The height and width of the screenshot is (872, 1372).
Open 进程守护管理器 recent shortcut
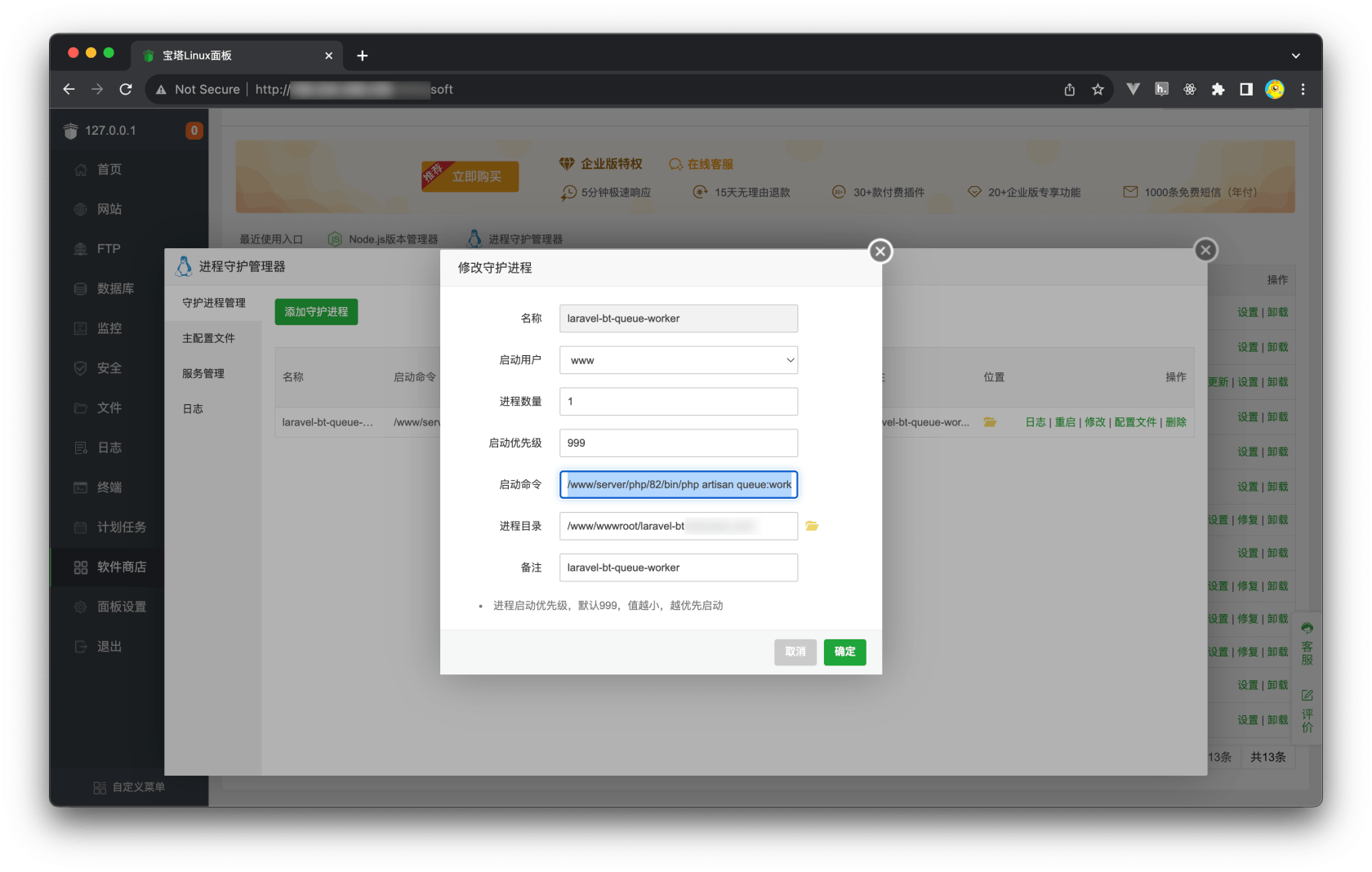point(515,239)
